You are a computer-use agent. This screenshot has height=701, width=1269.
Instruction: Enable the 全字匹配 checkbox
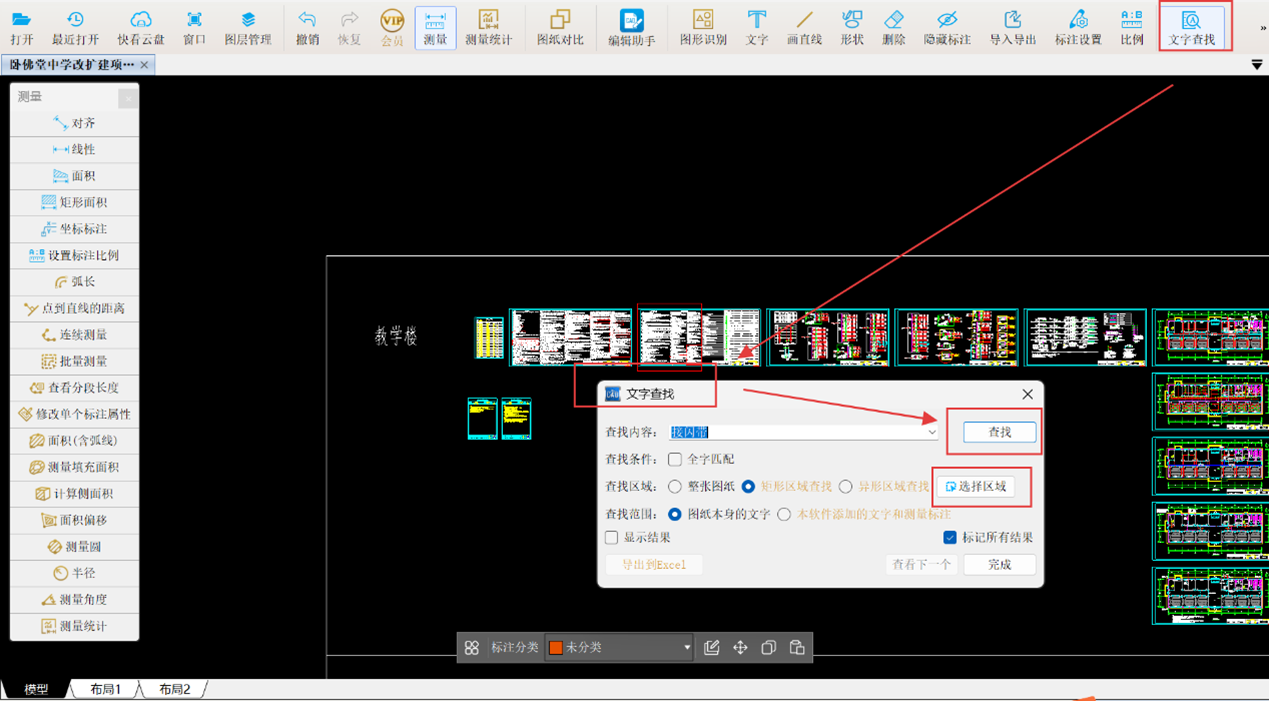(x=675, y=459)
